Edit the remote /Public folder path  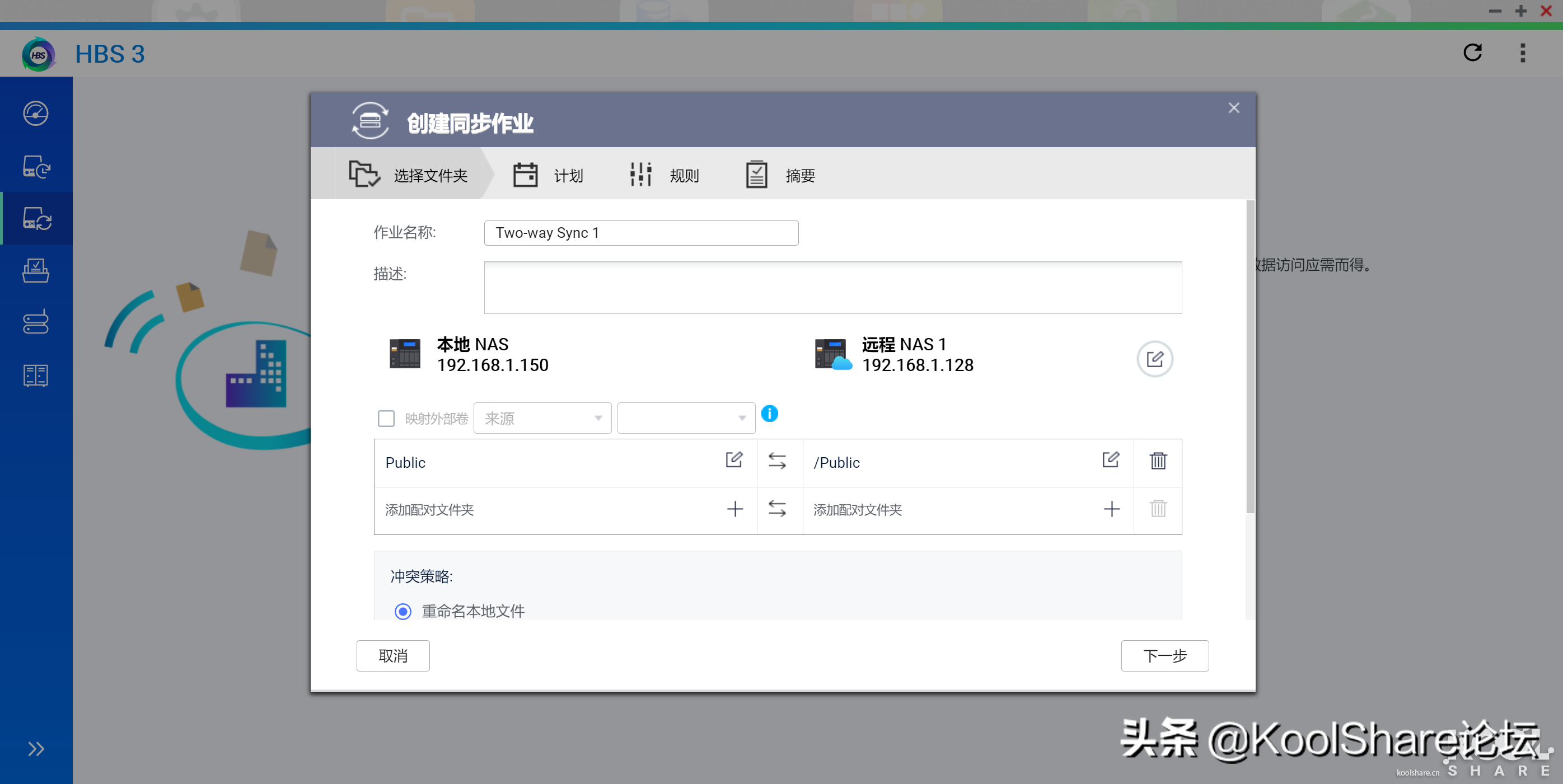tap(1110, 460)
